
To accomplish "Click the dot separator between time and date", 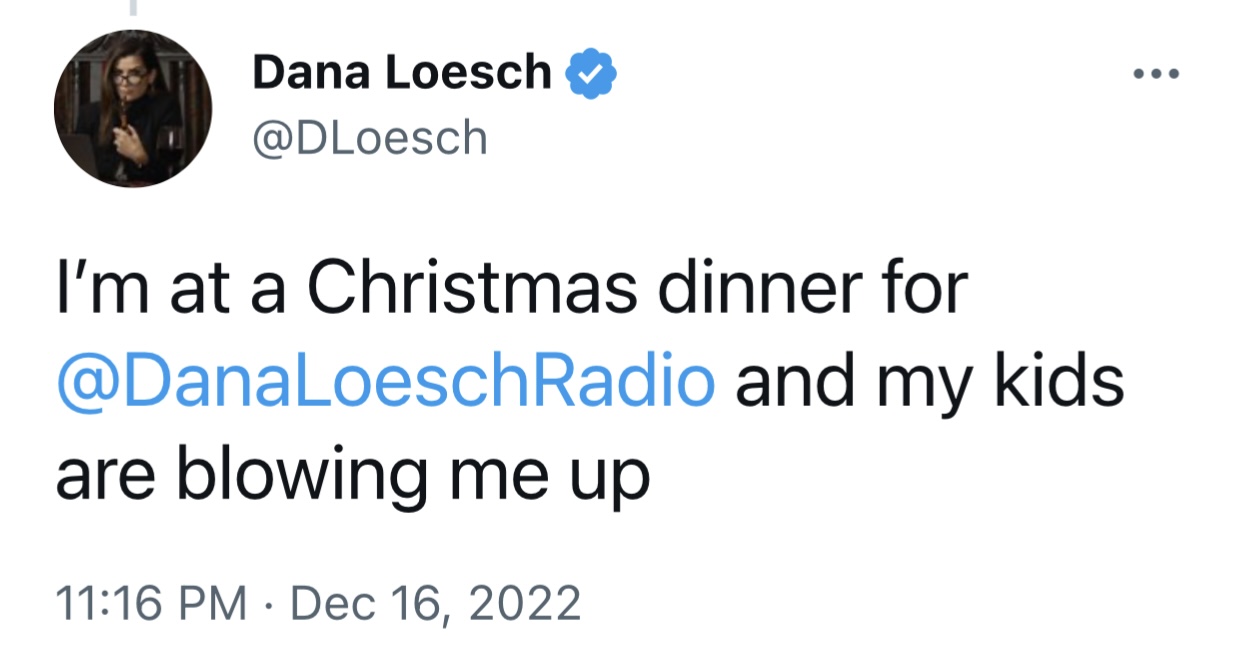I will pos(264,605).
